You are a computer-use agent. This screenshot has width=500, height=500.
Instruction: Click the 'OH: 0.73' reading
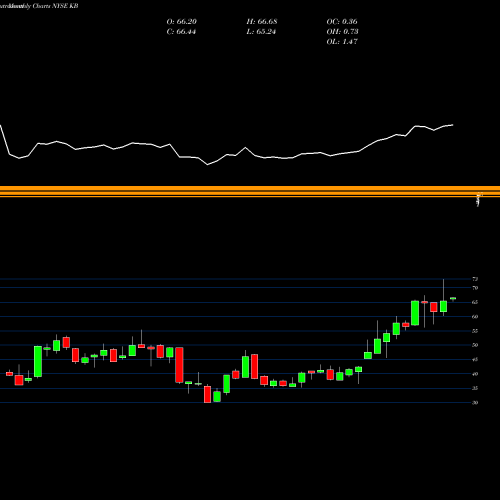coord(342,32)
